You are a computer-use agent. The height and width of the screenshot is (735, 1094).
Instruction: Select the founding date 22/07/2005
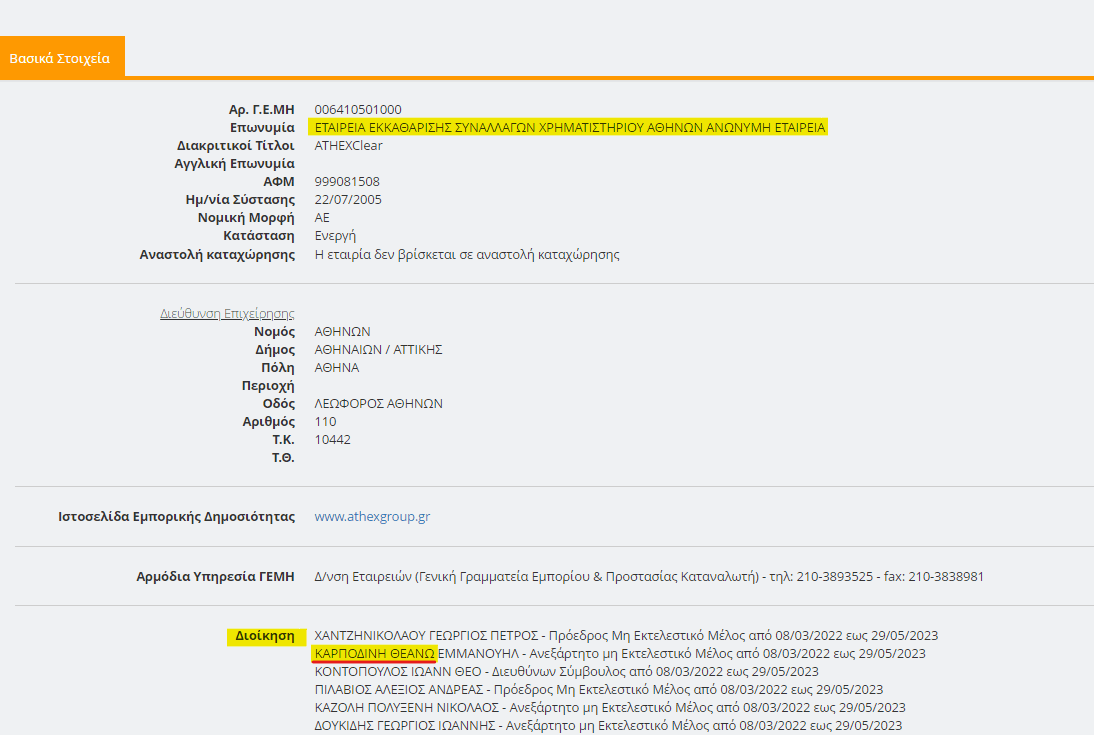tap(348, 200)
